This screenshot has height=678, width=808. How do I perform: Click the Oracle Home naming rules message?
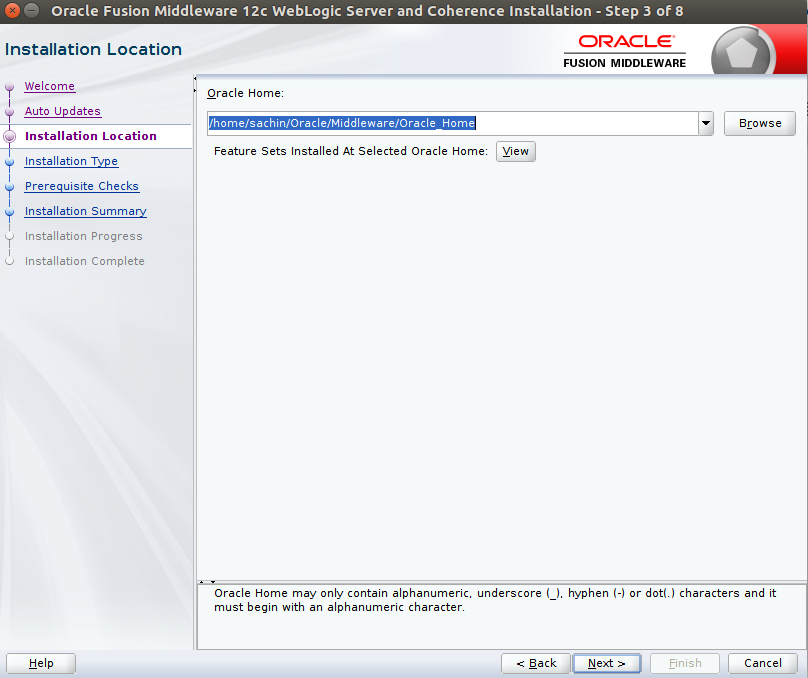(x=495, y=600)
